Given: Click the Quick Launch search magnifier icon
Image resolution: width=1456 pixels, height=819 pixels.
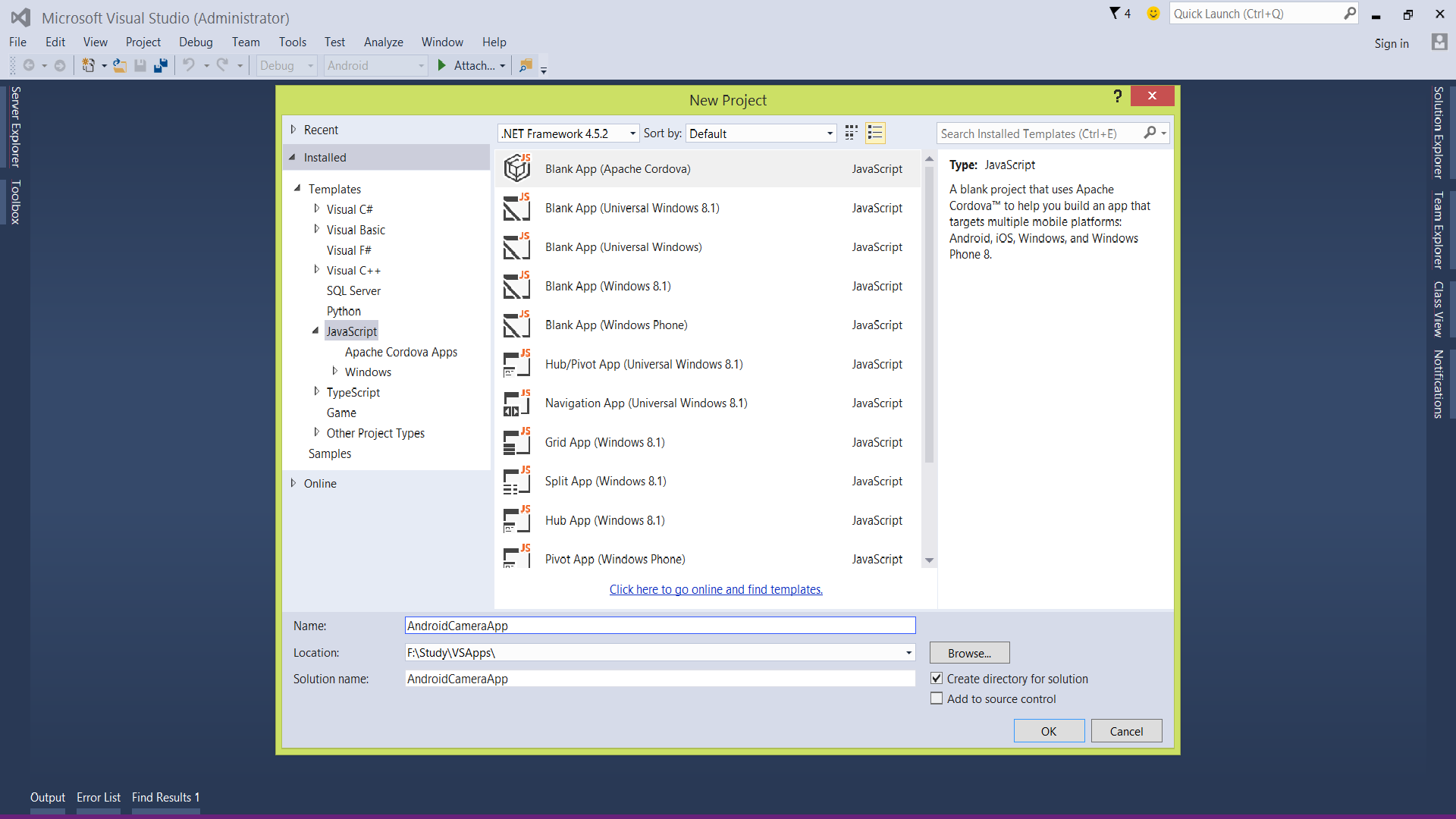Looking at the screenshot, I should coord(1350,14).
